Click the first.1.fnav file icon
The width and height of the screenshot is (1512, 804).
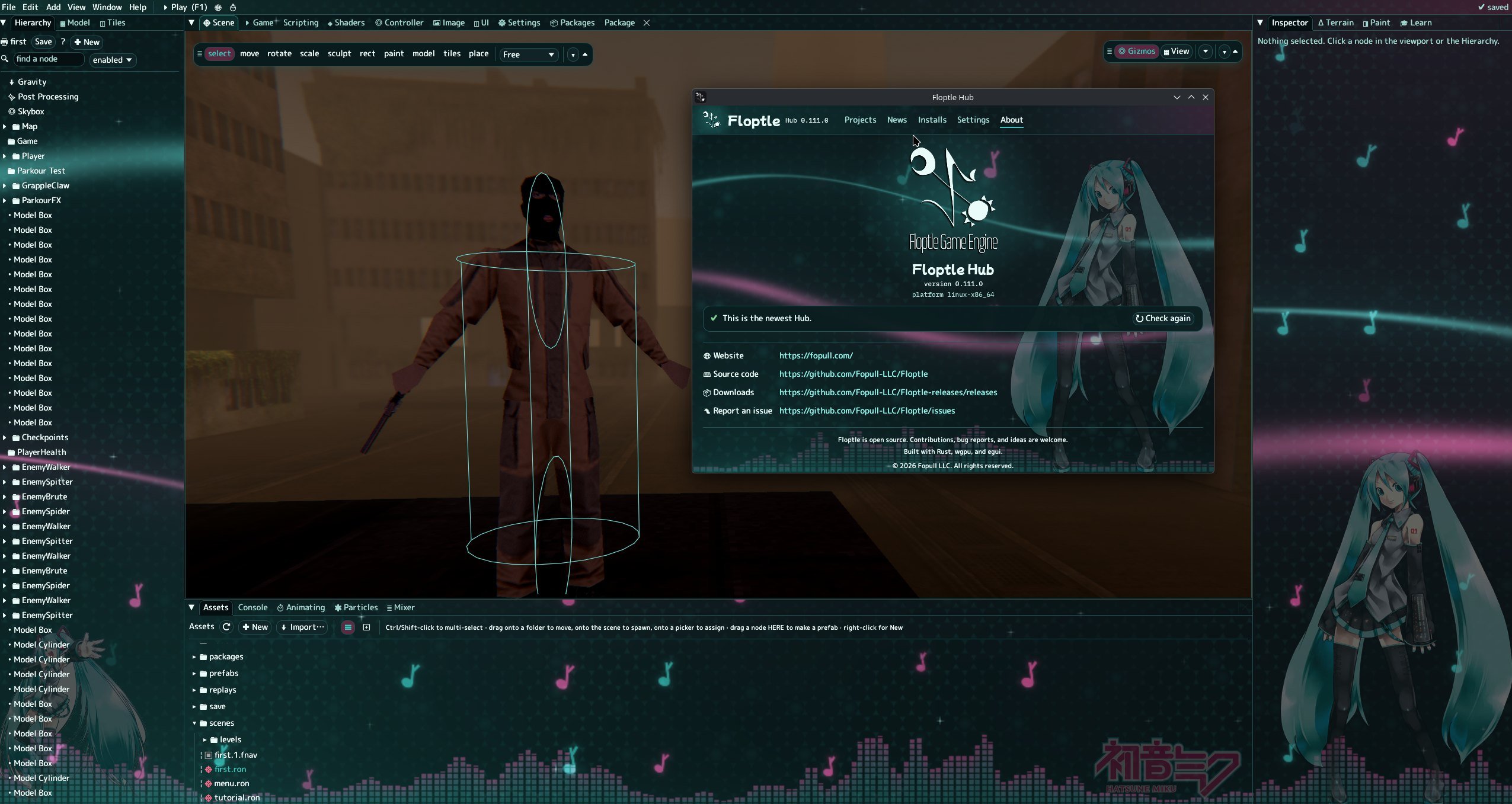pyautogui.click(x=209, y=755)
